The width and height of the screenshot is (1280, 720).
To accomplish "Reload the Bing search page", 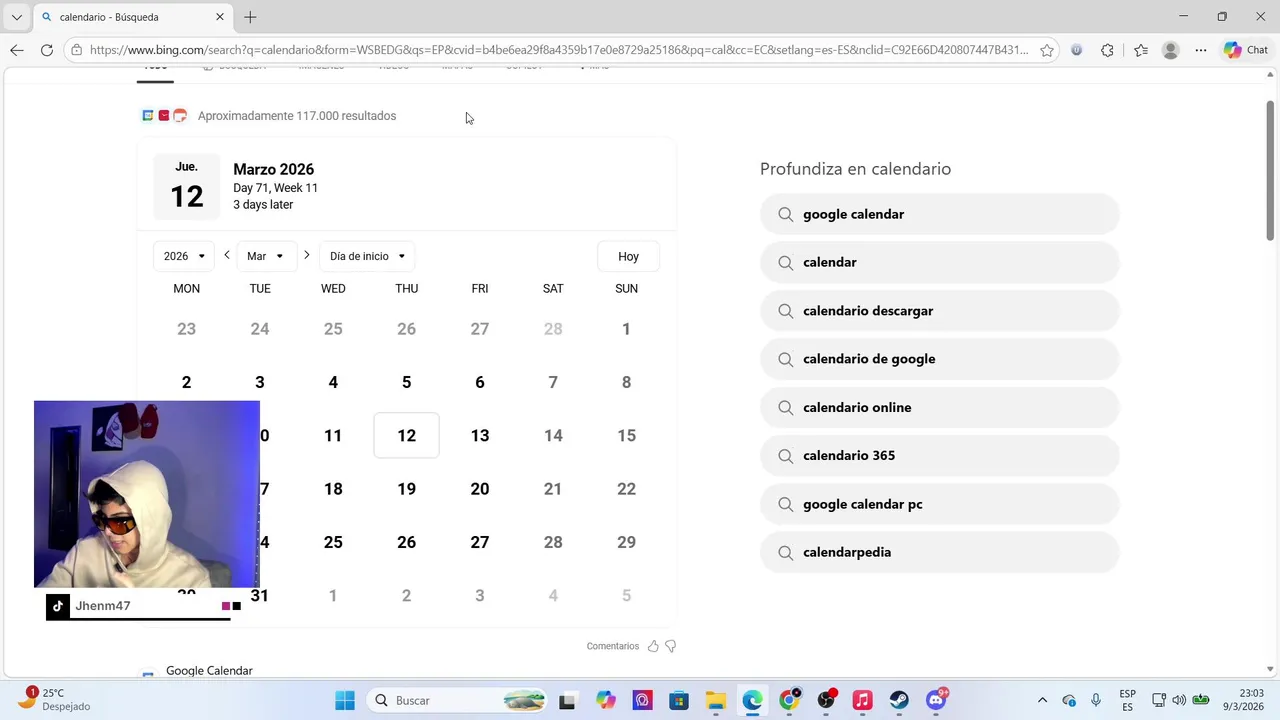I will [x=47, y=50].
